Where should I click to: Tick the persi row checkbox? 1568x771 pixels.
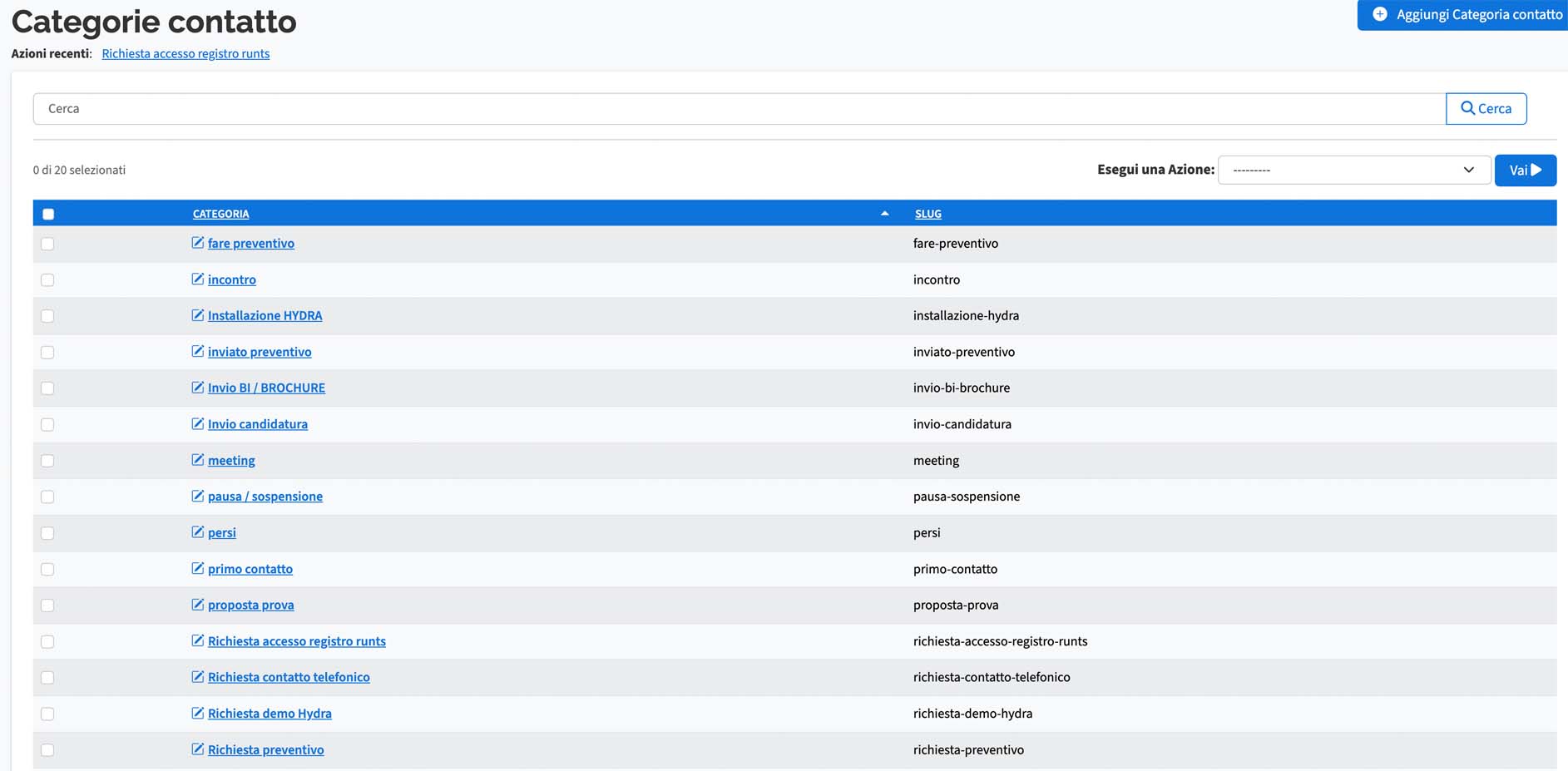(47, 533)
